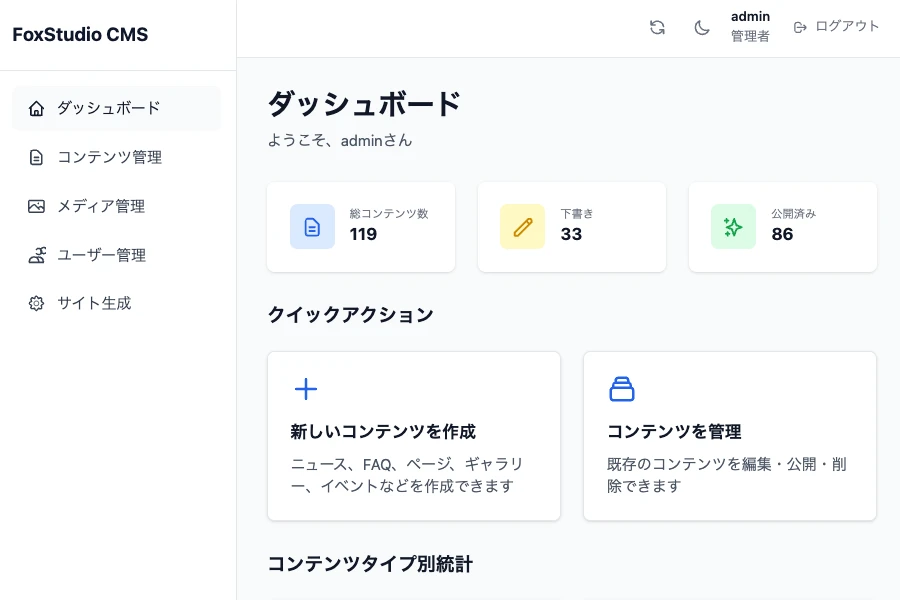The width and height of the screenshot is (900, 600).
Task: Click the logout arrow icon beside ログアウト
Action: 800,27
